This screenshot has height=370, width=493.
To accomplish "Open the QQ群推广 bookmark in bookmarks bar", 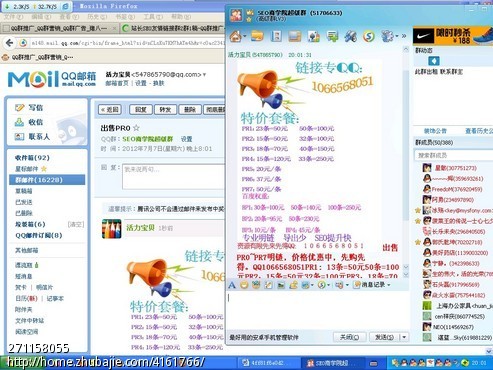I will pos(38,57).
